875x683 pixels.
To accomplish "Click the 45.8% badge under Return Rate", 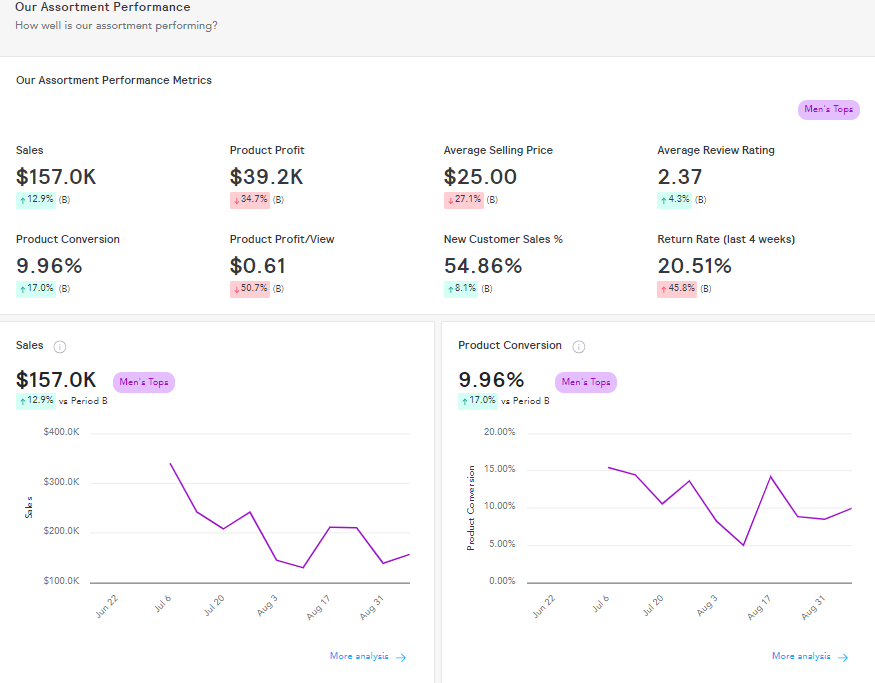I will pos(677,289).
